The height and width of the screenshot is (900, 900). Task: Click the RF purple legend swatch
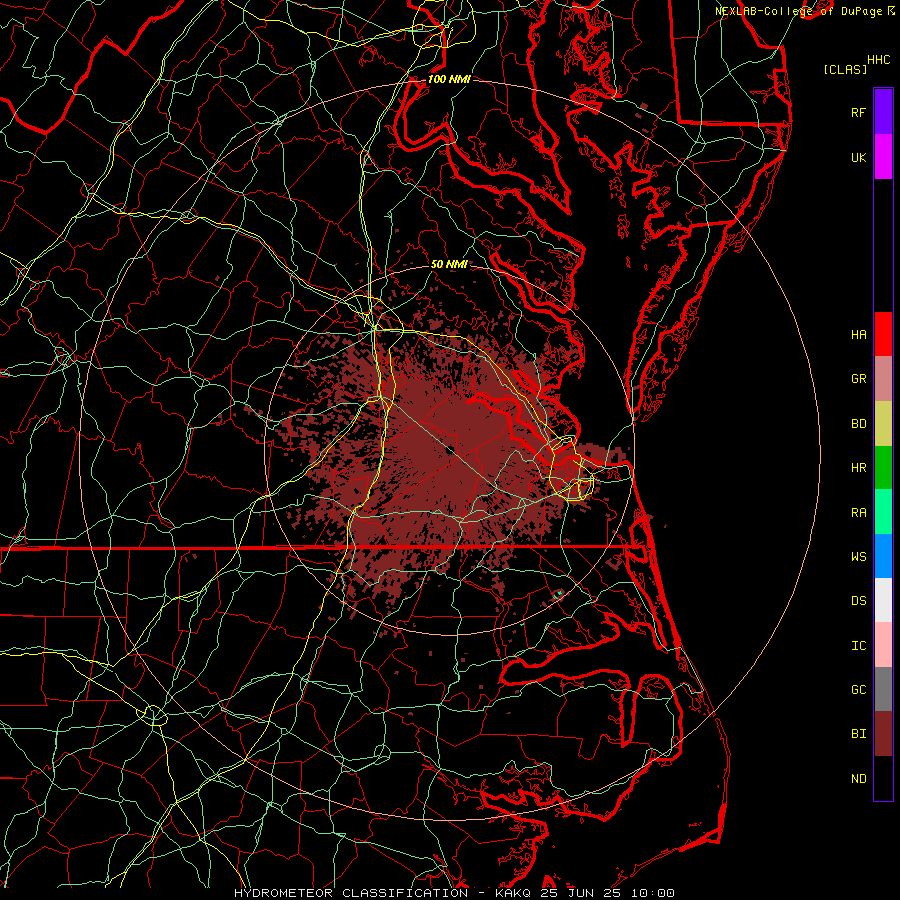[x=883, y=112]
